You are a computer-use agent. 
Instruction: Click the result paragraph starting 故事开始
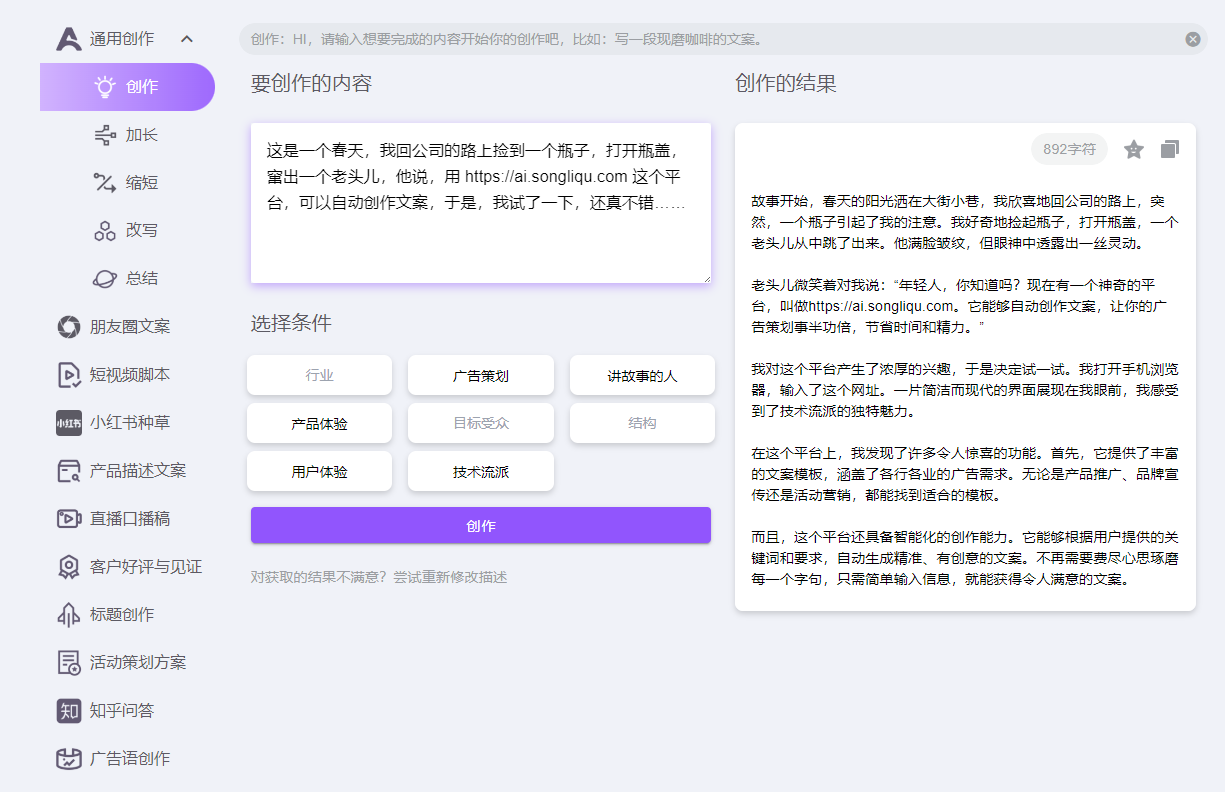pos(965,222)
